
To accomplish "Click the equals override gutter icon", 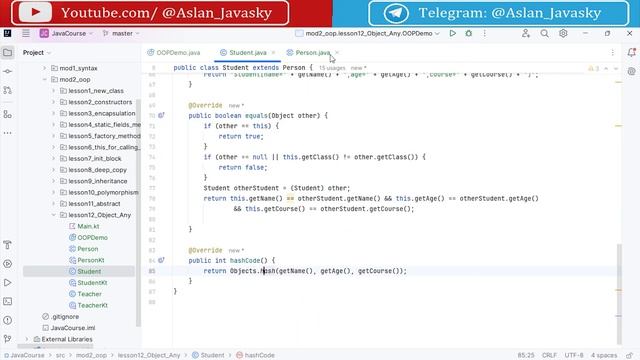I will pyautogui.click(x=161, y=116).
